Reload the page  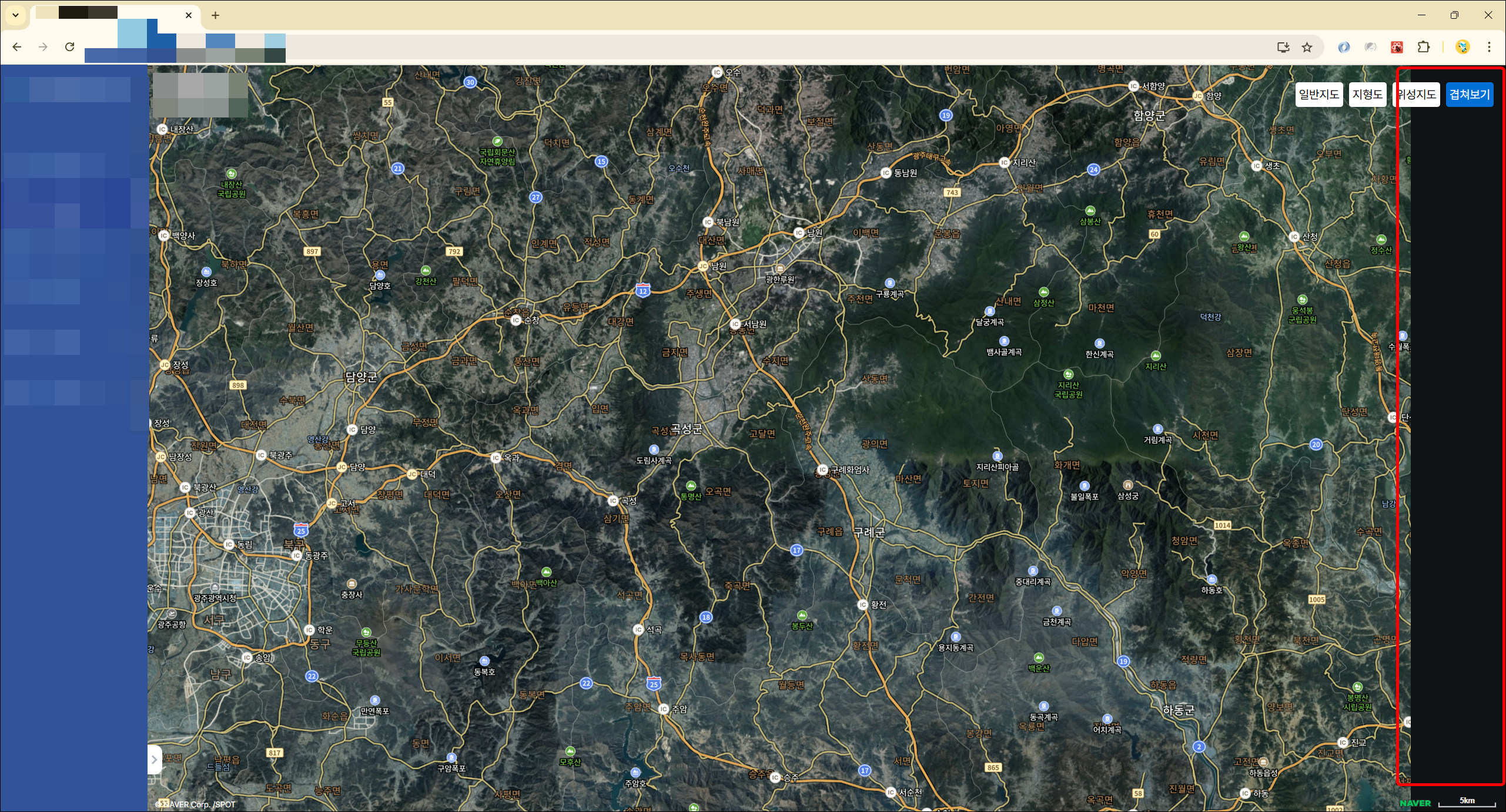tap(69, 47)
